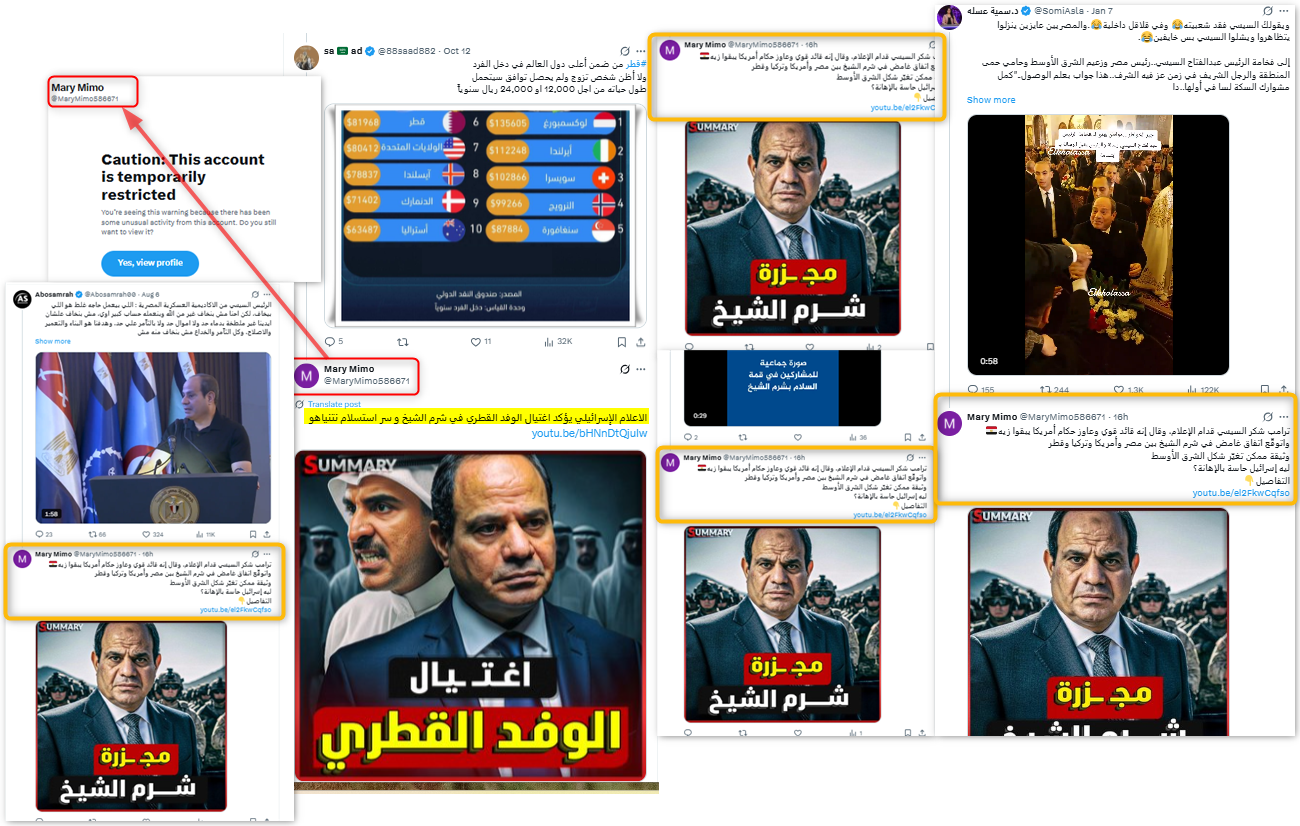This screenshot has width=1300, height=826.
Task: Click the #قطر hashtag in sa ad post
Action: coord(636,64)
